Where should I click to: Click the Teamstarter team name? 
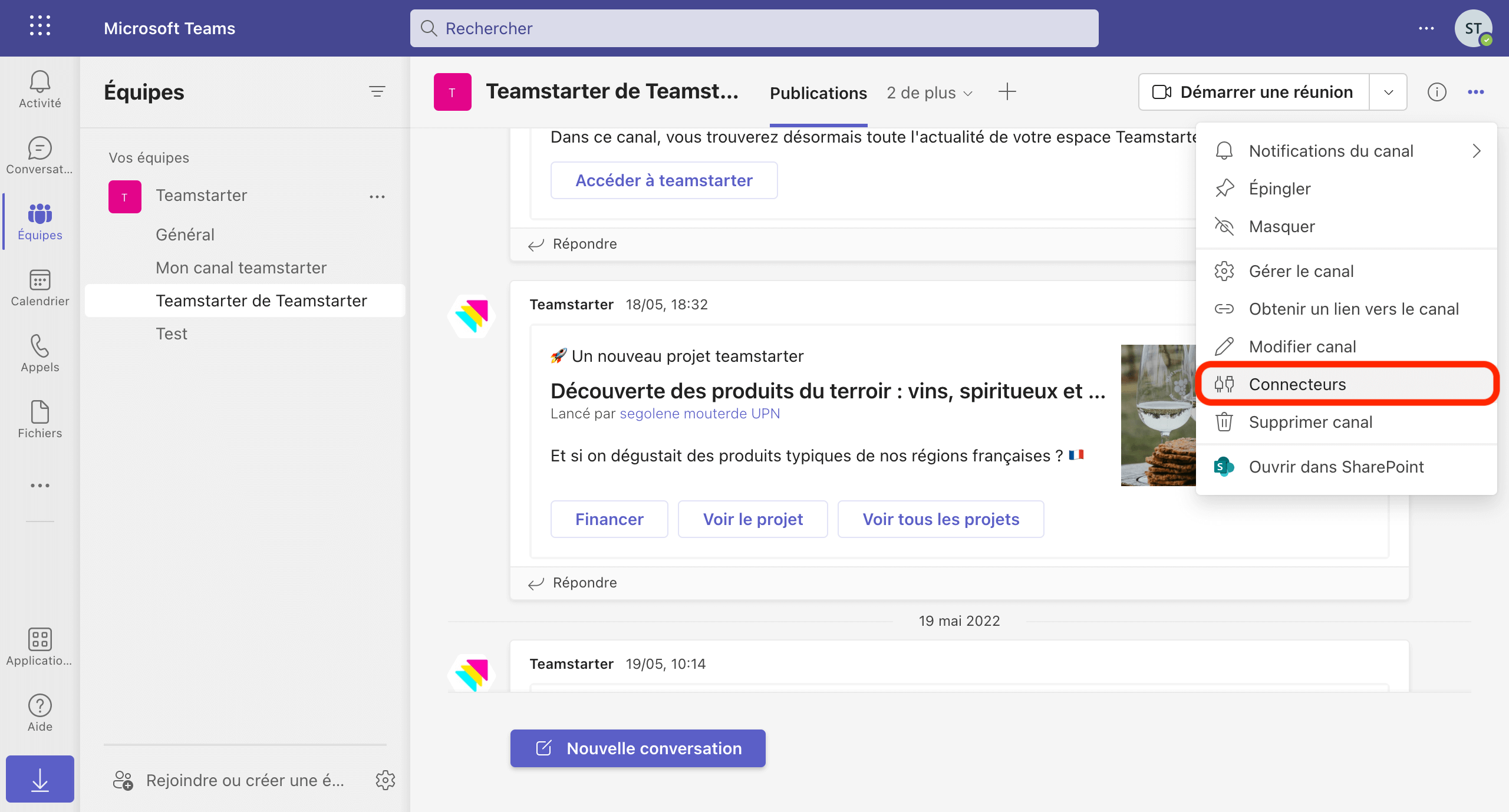201,196
